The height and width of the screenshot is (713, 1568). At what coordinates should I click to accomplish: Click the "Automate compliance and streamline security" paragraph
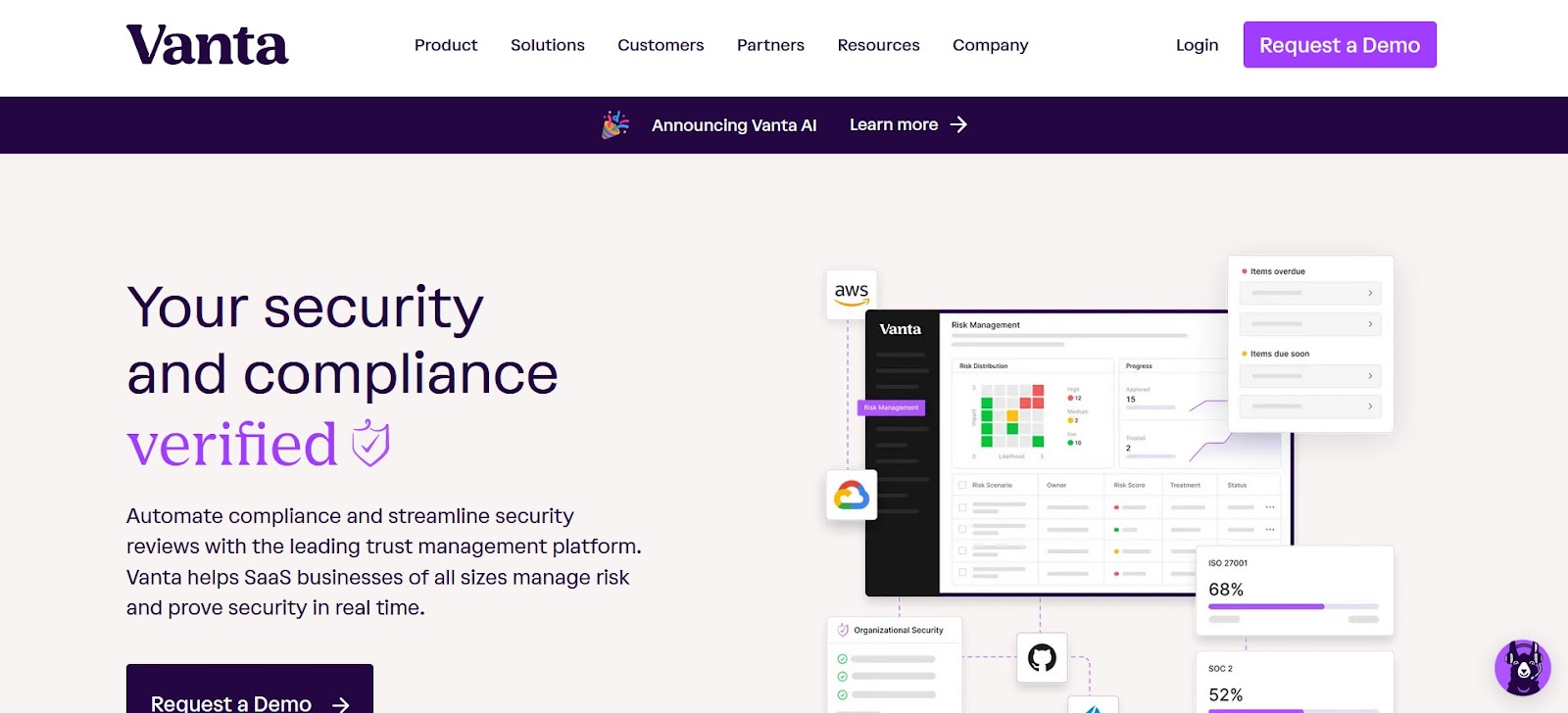(384, 562)
